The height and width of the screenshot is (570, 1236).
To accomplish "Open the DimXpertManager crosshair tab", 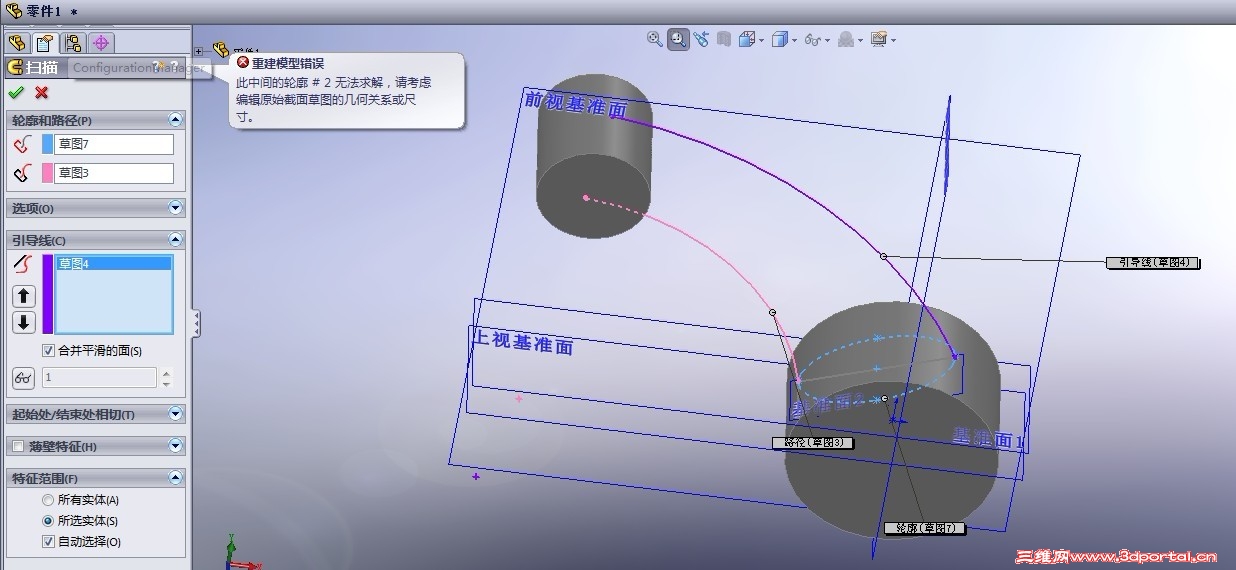I will (101, 43).
